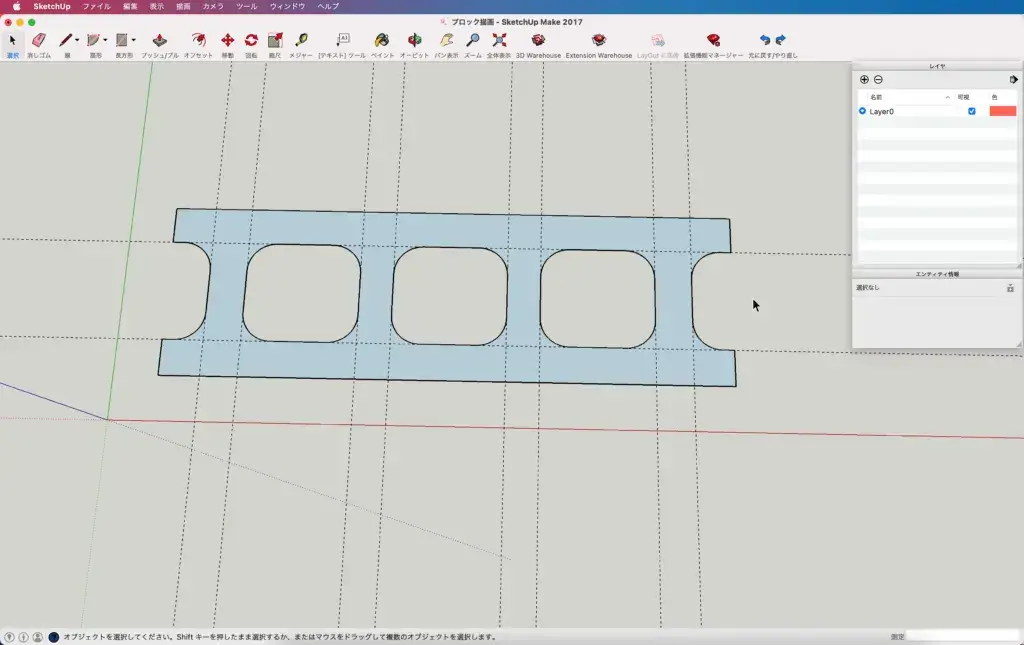Image resolution: width=1024 pixels, height=645 pixels.
Task: Set Layer0 as active layer radio
Action: pos(862,112)
